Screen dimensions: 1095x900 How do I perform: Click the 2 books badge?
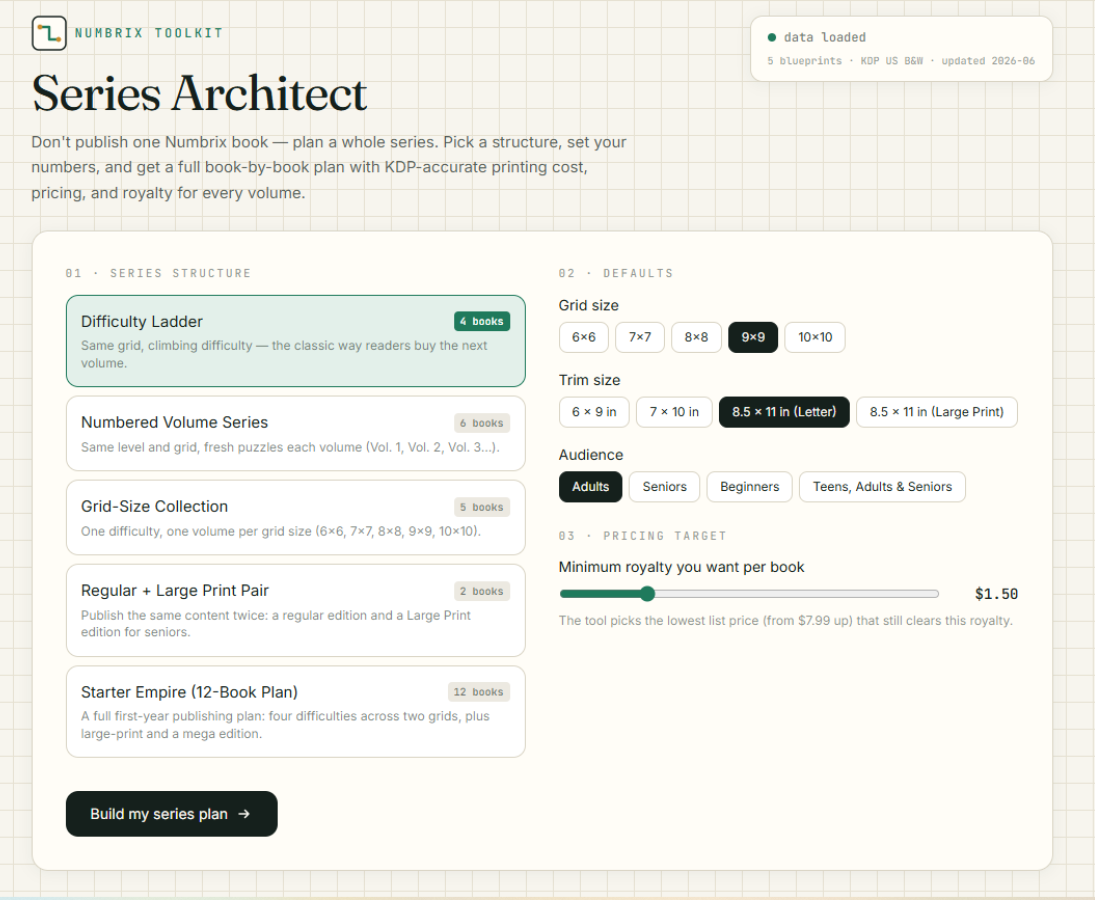482,591
